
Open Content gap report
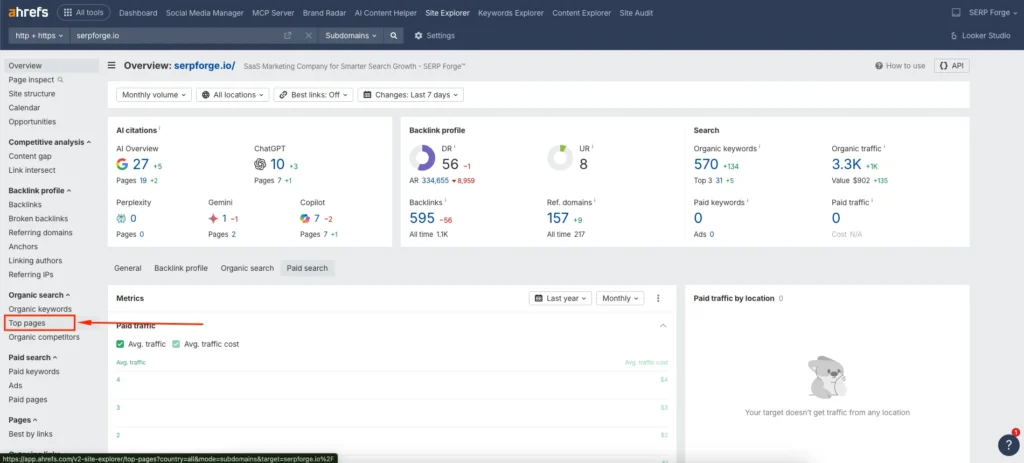click(30, 156)
